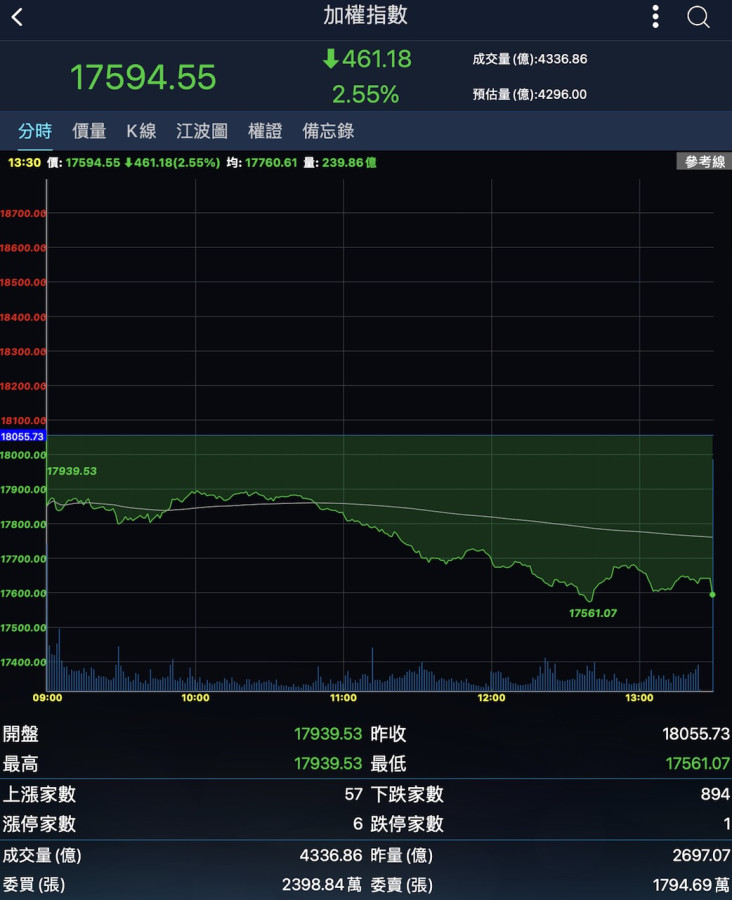732x900 pixels.
Task: Switch to the 分時 tab
Action: (x=35, y=131)
